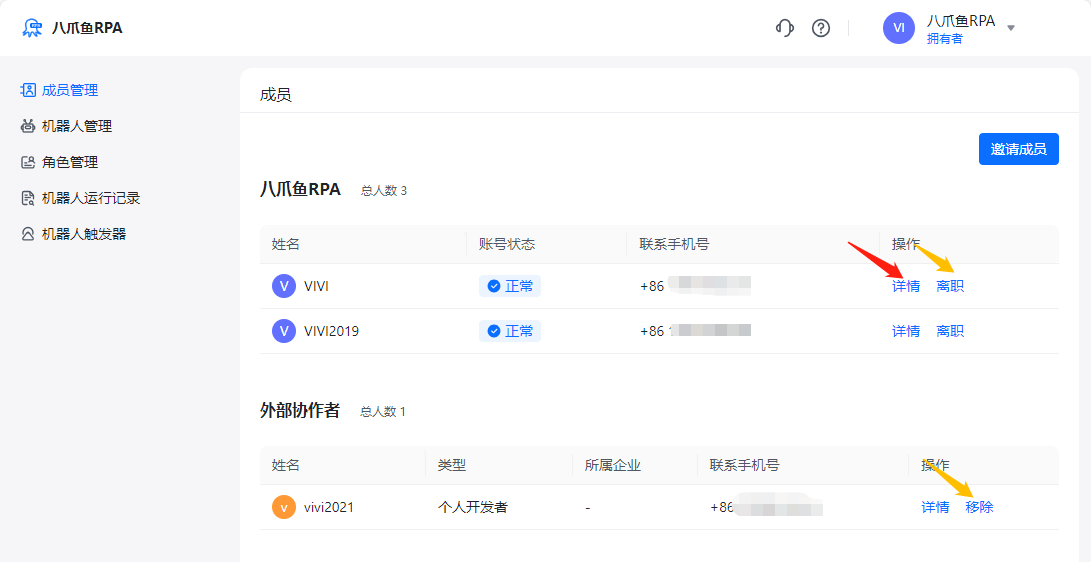Viewport: 1091px width, 562px height.
Task: Open 机器人管理 menu item
Action: [77, 126]
